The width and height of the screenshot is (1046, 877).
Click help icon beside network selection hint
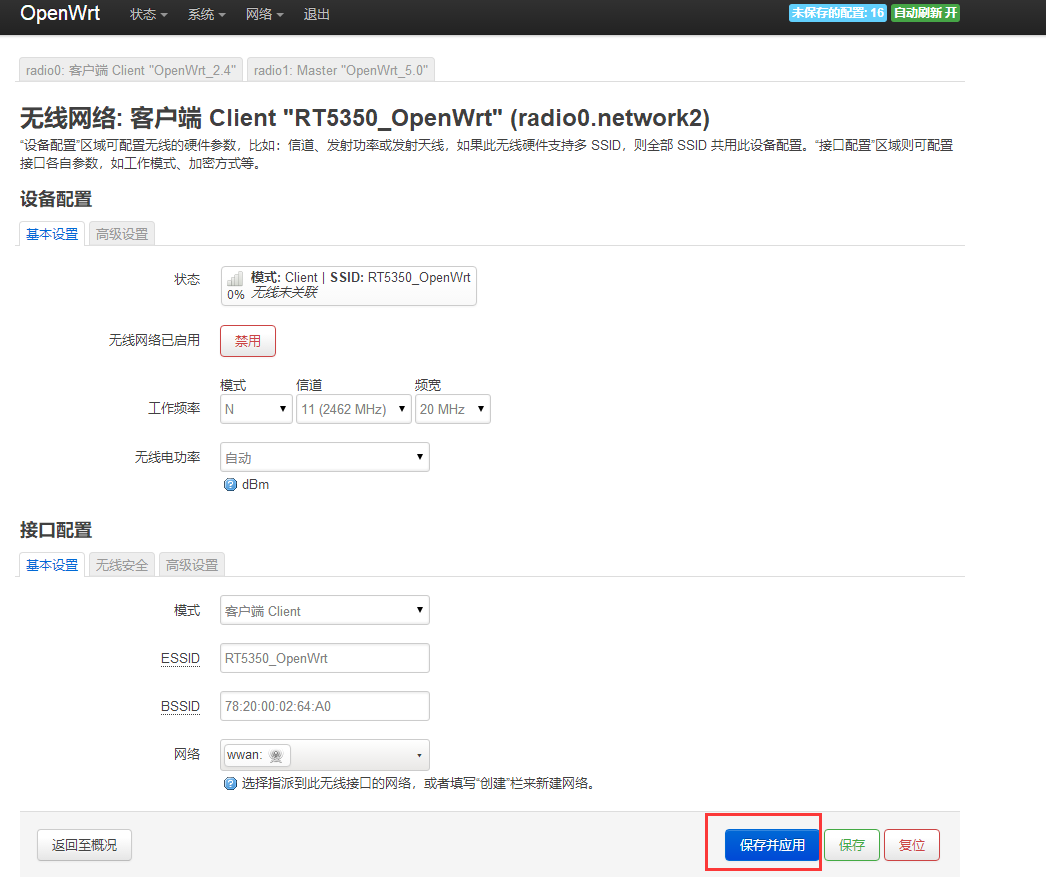230,784
